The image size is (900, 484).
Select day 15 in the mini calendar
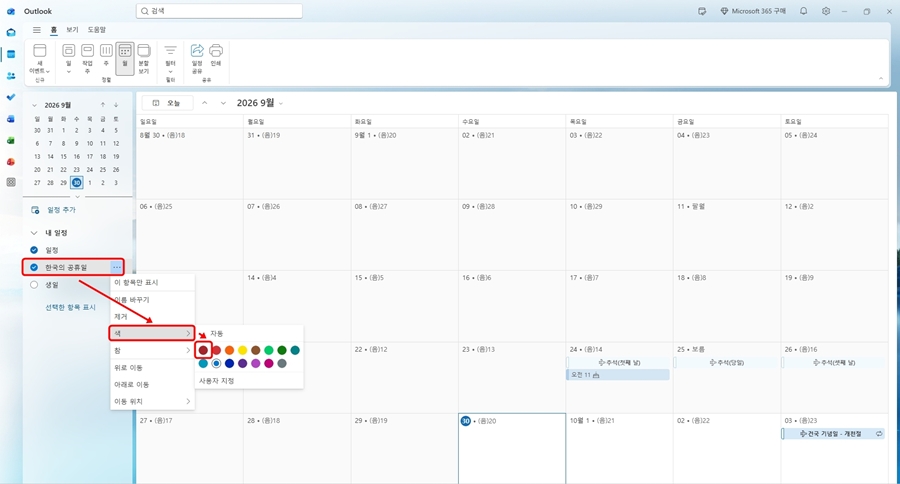click(63, 156)
